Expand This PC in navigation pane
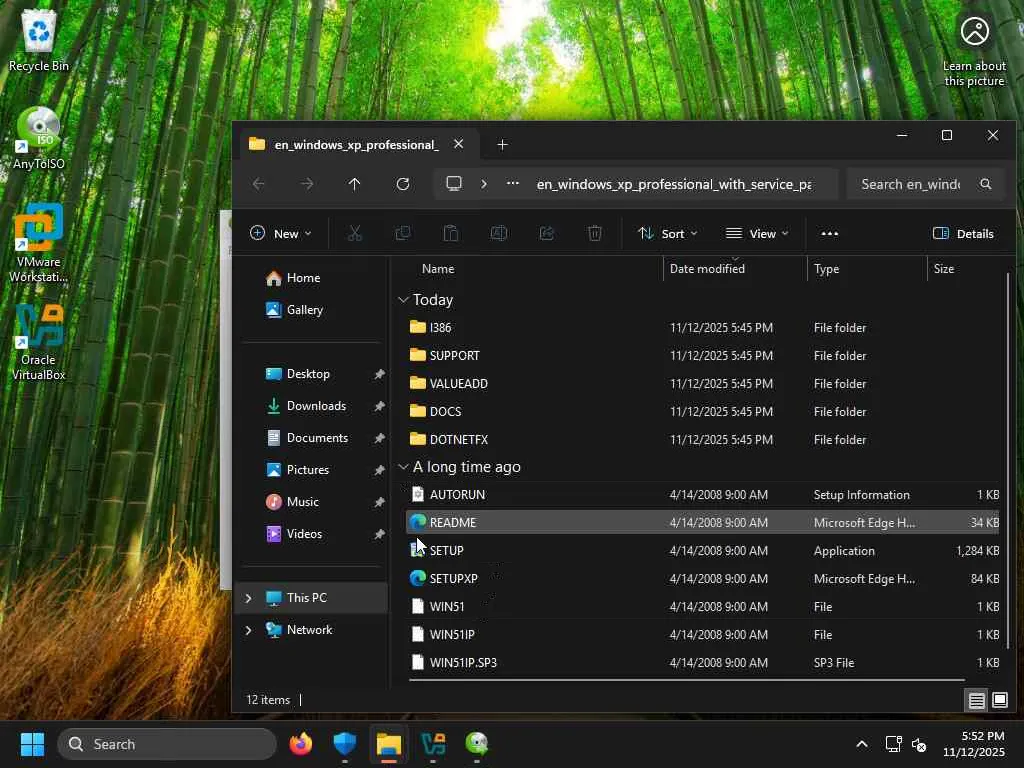The height and width of the screenshot is (768, 1024). [x=248, y=598]
